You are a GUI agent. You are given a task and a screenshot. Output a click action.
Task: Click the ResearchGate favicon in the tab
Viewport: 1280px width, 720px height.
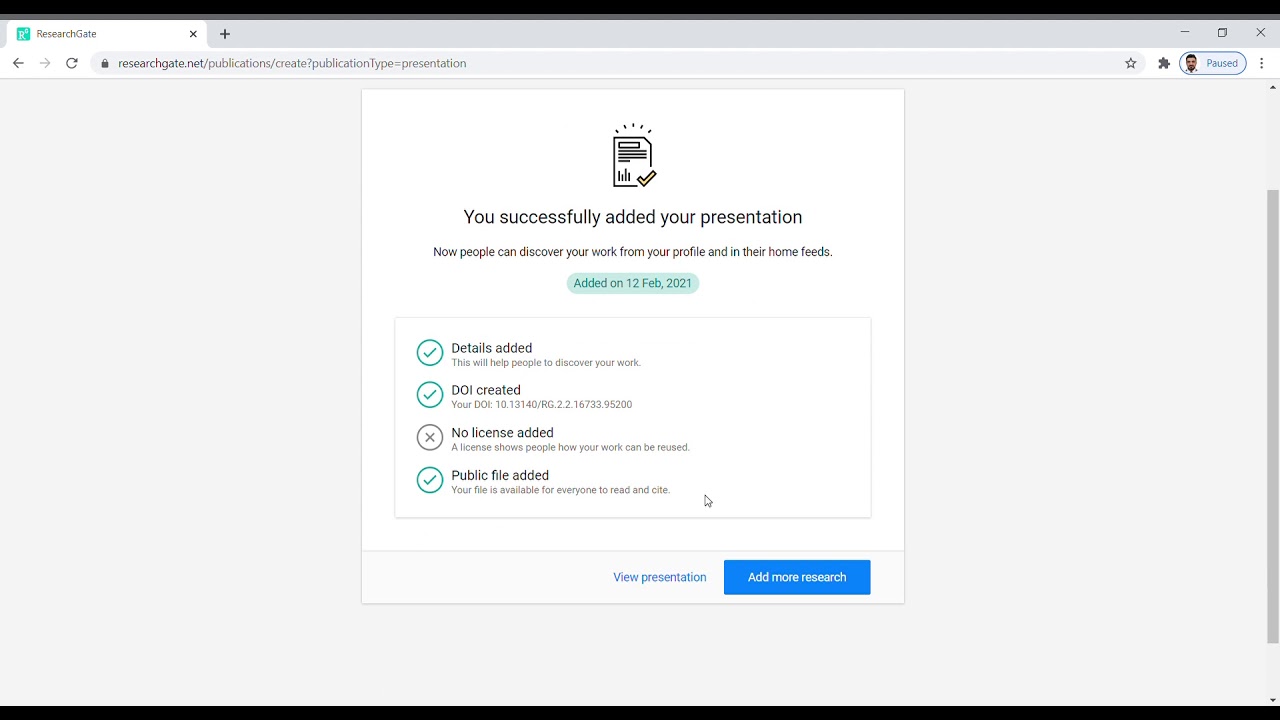(x=24, y=34)
